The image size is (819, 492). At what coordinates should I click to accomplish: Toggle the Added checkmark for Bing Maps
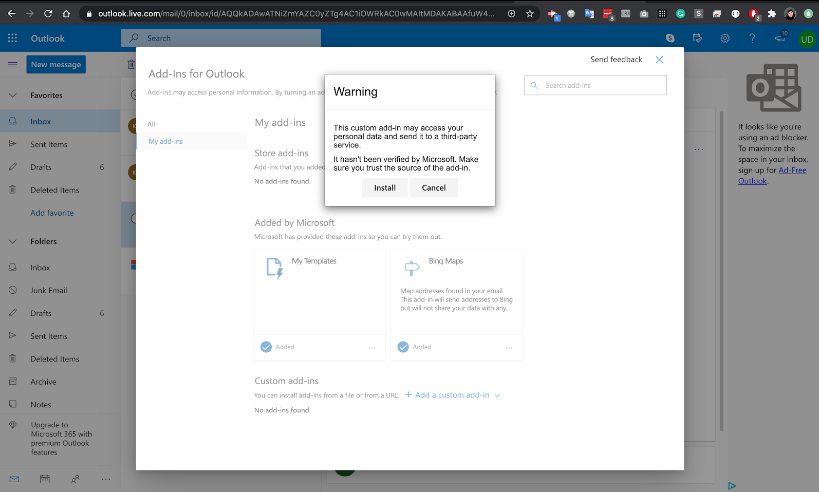click(403, 347)
